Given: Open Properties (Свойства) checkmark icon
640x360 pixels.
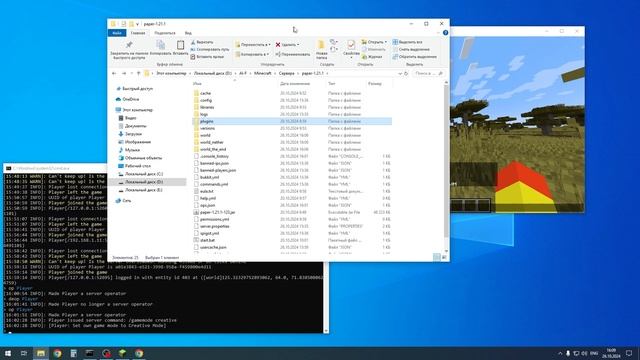Looking at the screenshot, I should [351, 45].
